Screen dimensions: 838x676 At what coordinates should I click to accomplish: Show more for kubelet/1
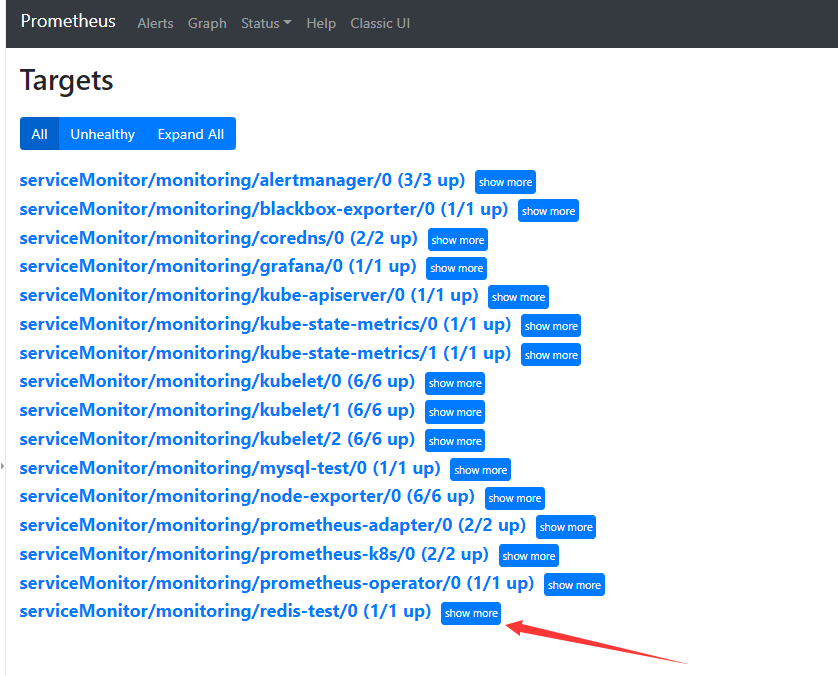tap(455, 412)
